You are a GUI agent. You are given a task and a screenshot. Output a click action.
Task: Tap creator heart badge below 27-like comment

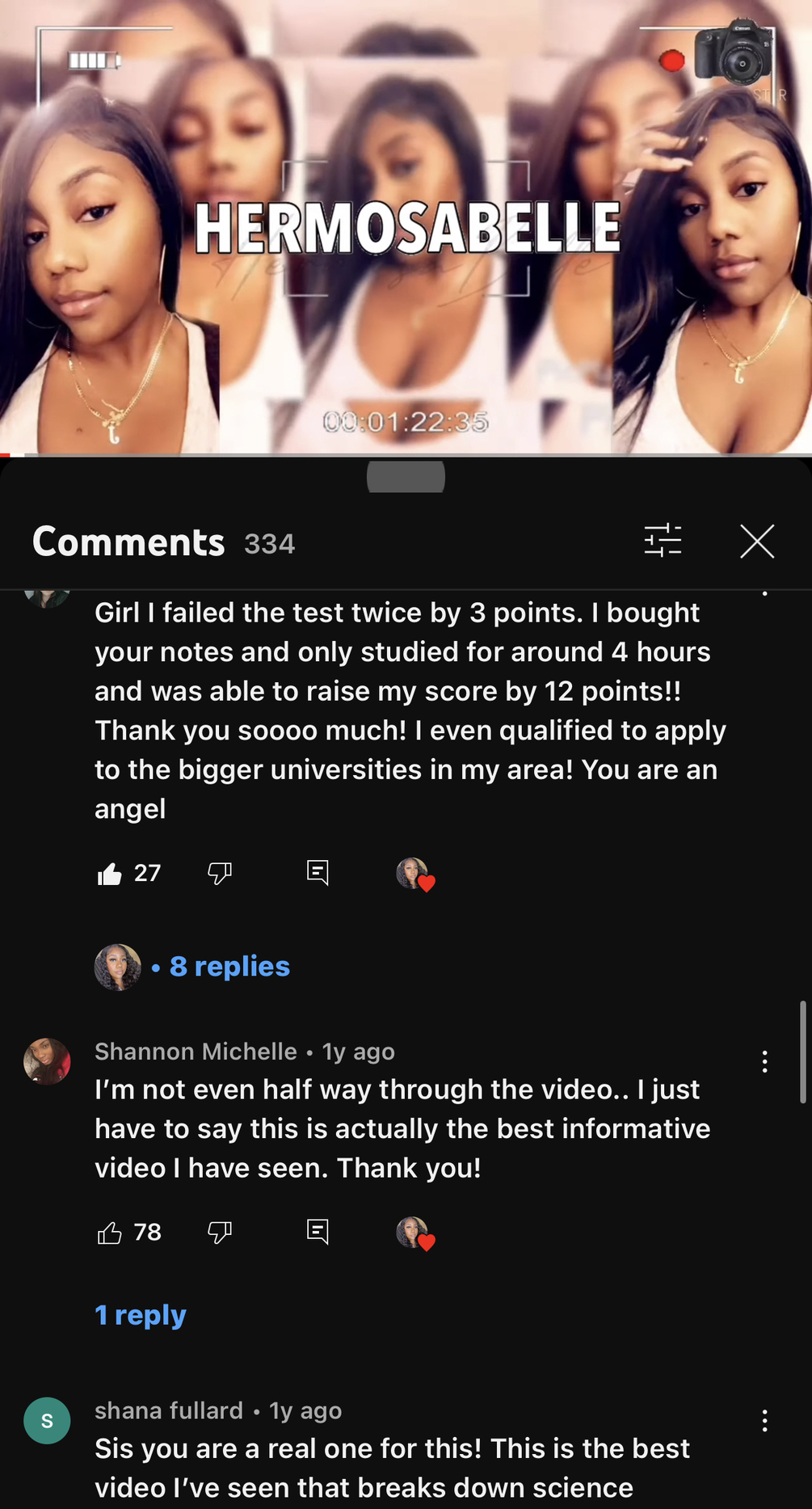[x=415, y=875]
